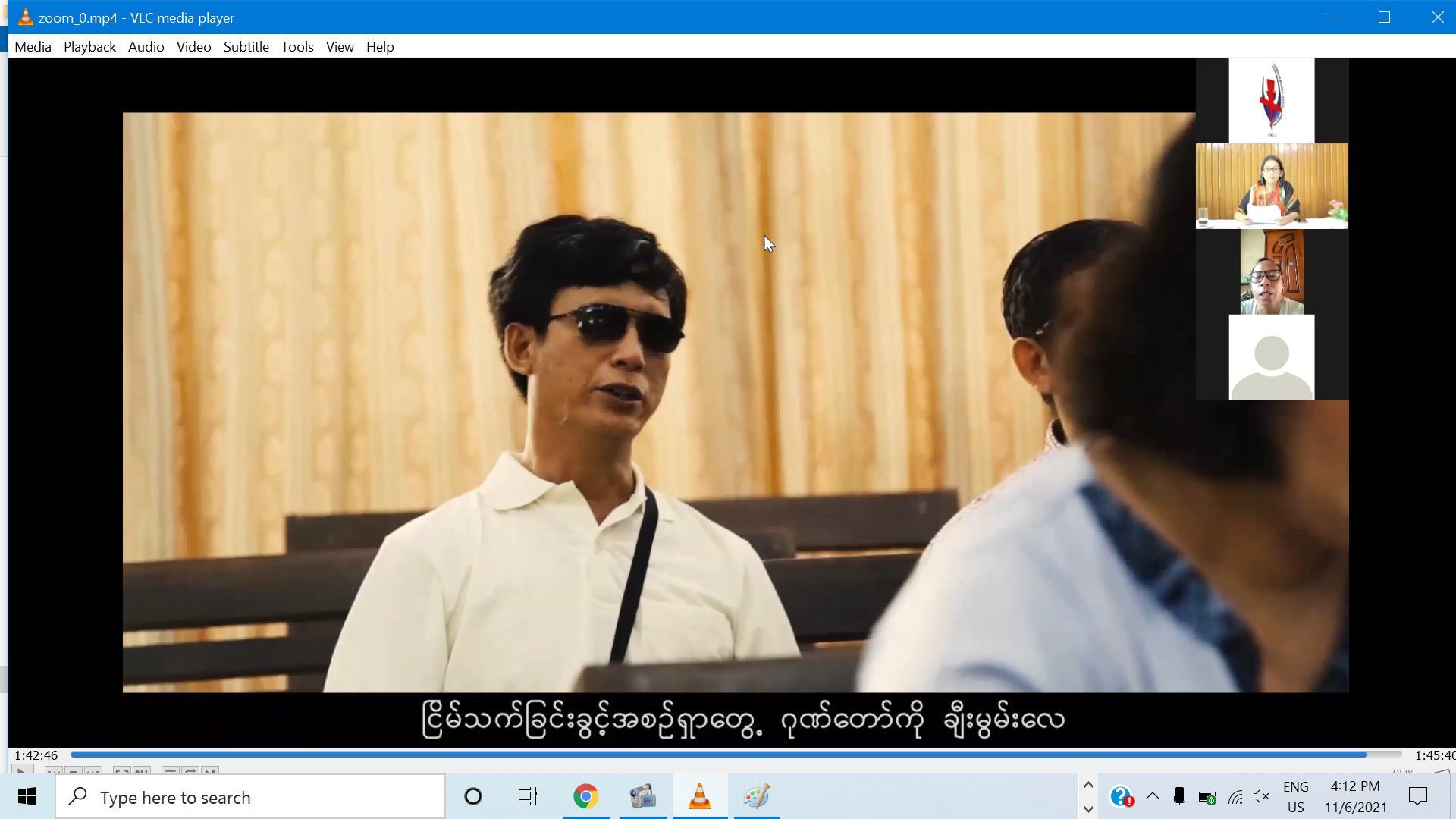Expand hidden system tray icons chevron
This screenshot has height=819, width=1456.
1153,796
